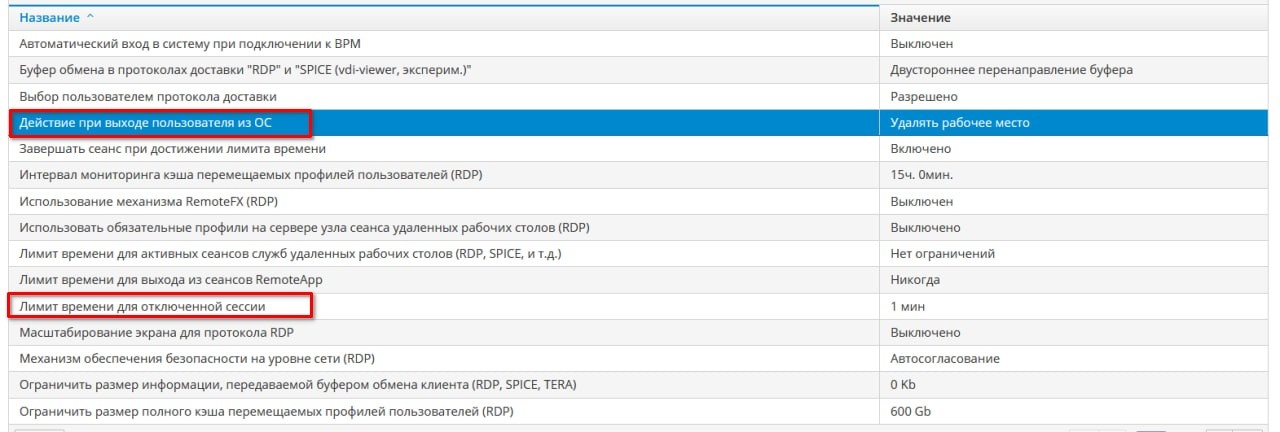
Task: Click the 1 мин value cell
Action: (908, 306)
